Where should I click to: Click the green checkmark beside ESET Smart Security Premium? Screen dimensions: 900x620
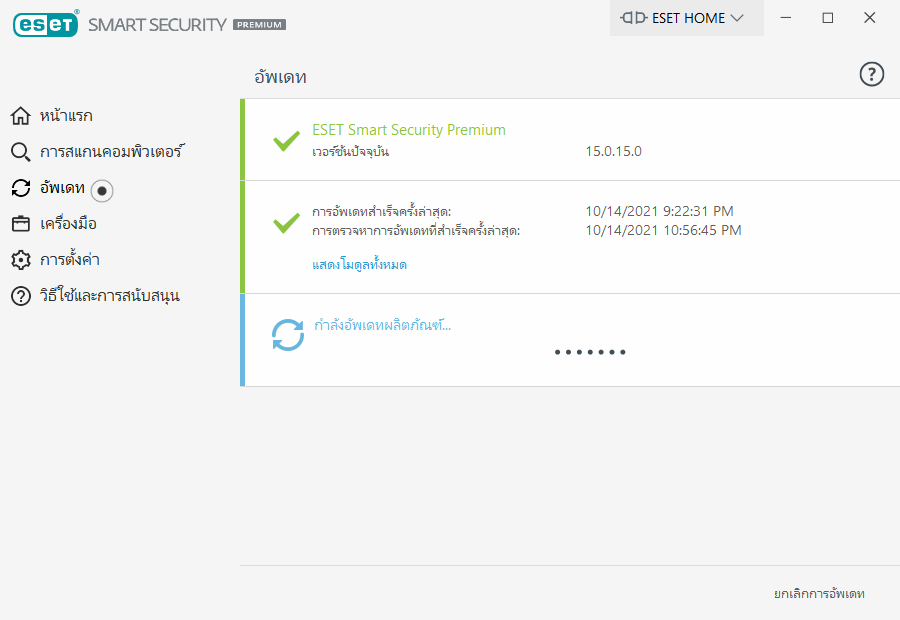point(286,141)
